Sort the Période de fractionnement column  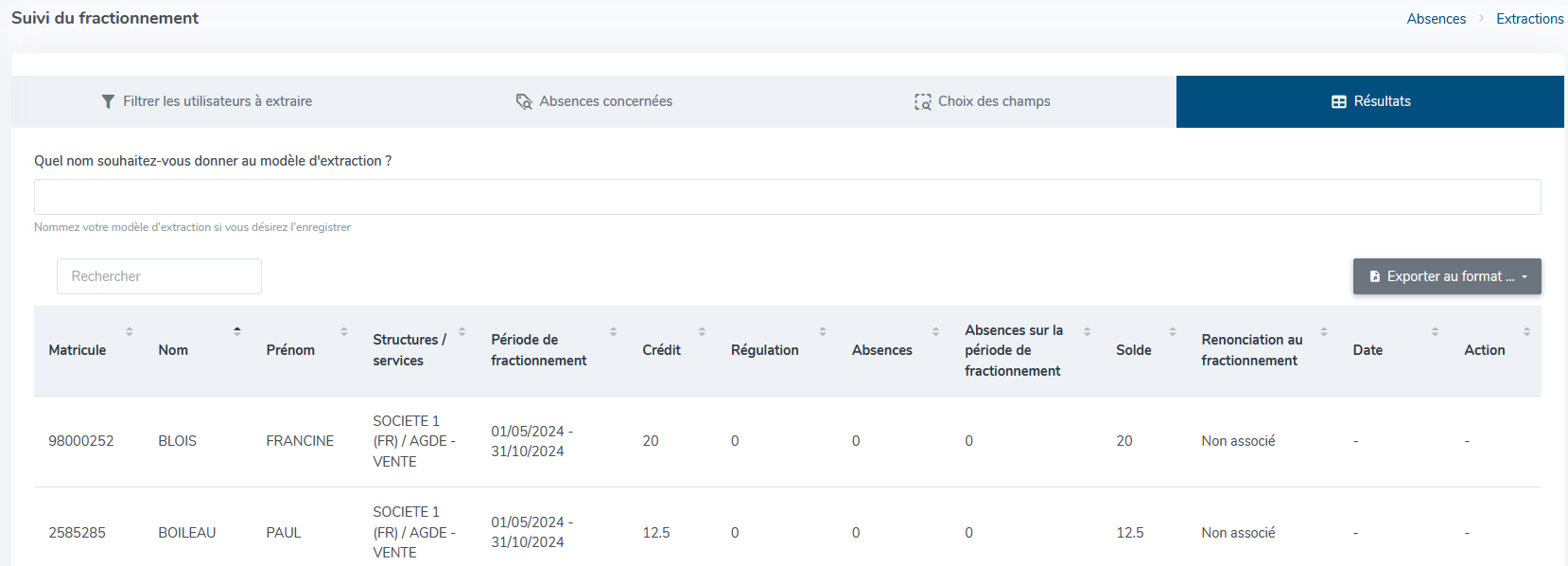pos(614,331)
